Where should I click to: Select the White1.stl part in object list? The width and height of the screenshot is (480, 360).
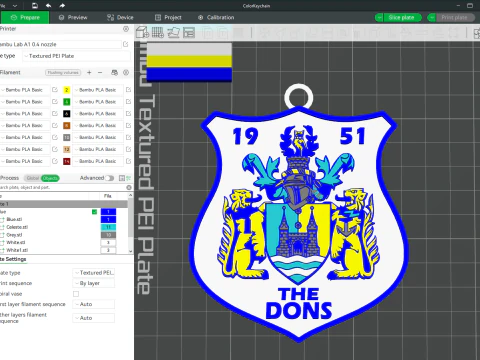tap(17, 250)
